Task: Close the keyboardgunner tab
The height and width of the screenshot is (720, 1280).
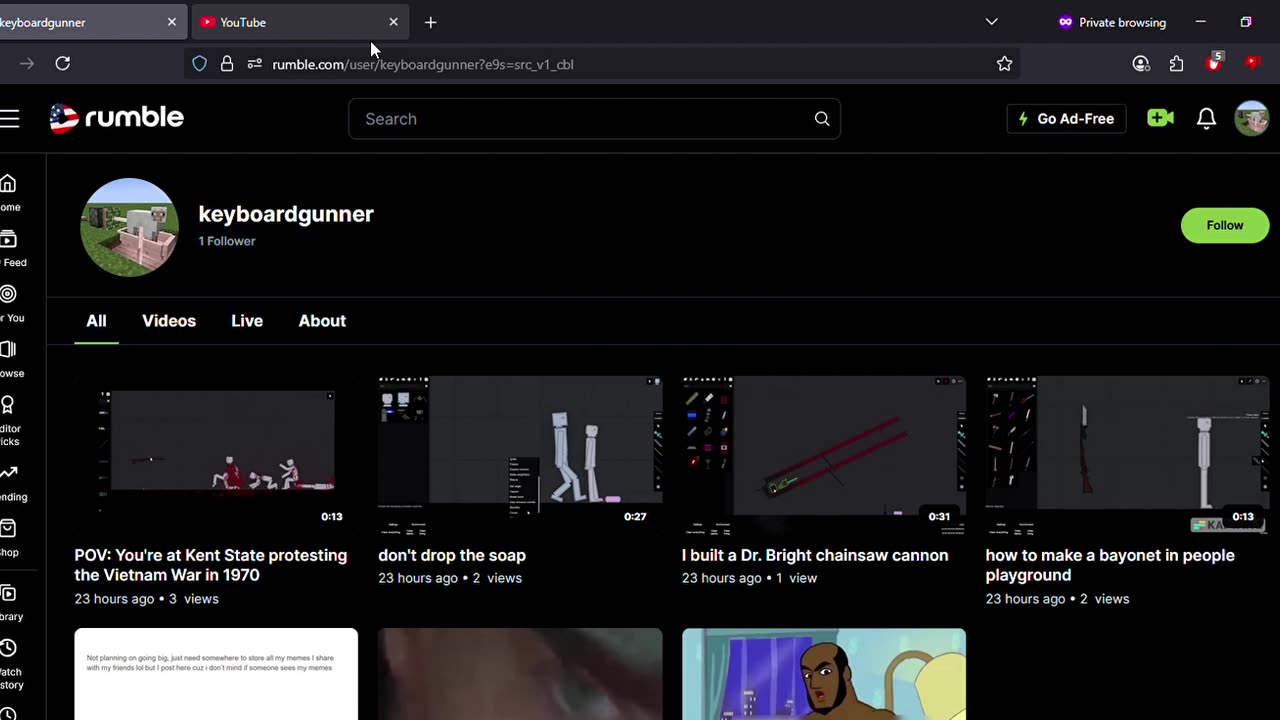Action: coord(171,22)
